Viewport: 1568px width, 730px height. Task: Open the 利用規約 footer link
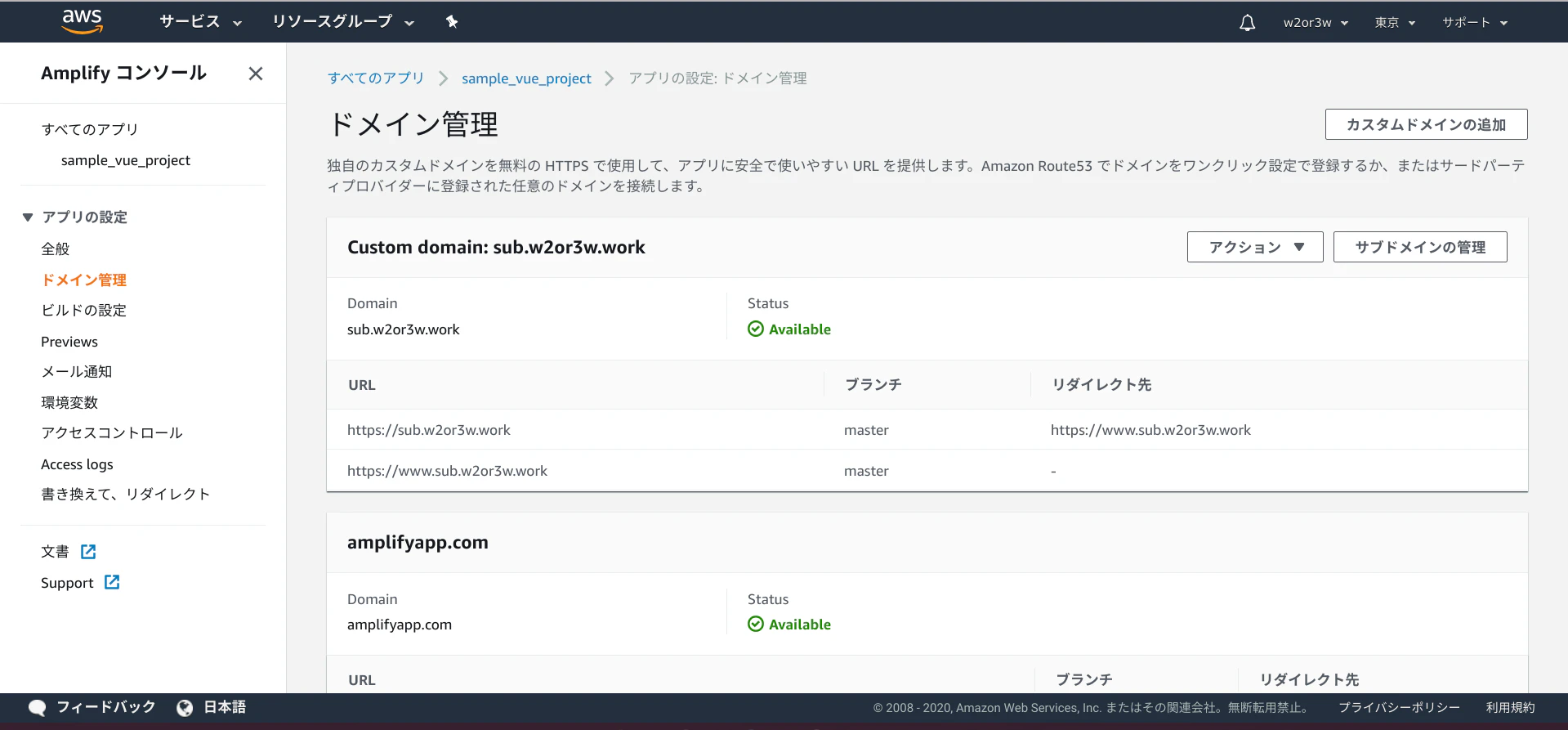pyautogui.click(x=1510, y=708)
